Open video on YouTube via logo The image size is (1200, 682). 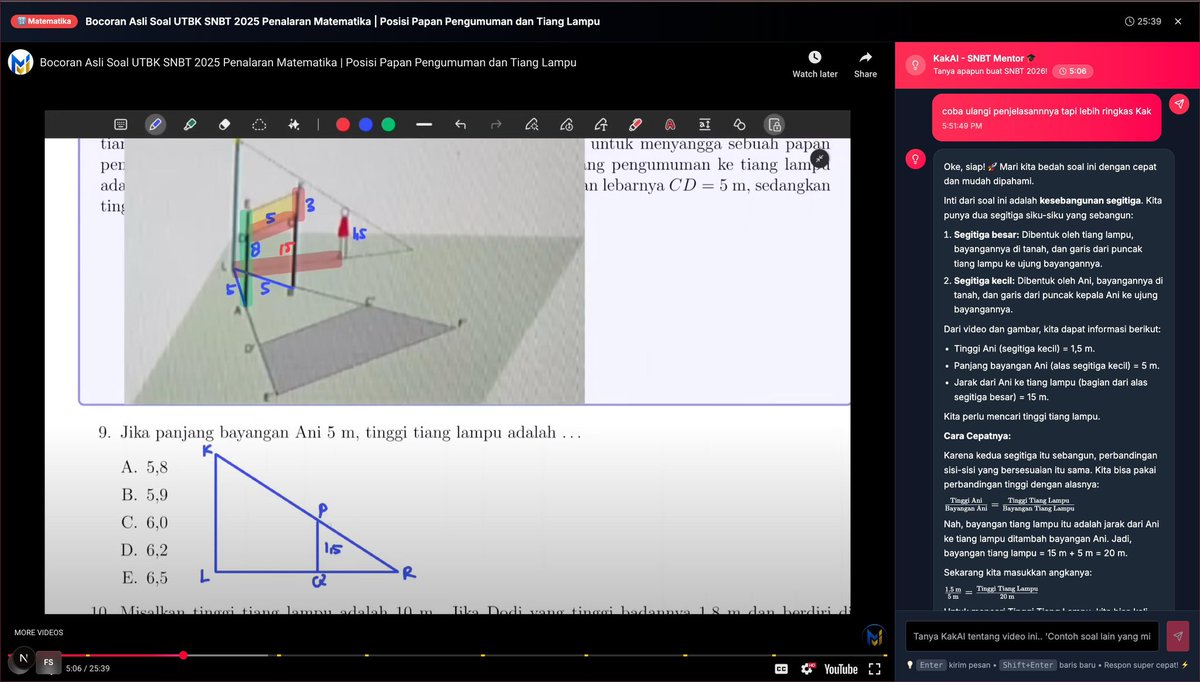click(x=841, y=669)
